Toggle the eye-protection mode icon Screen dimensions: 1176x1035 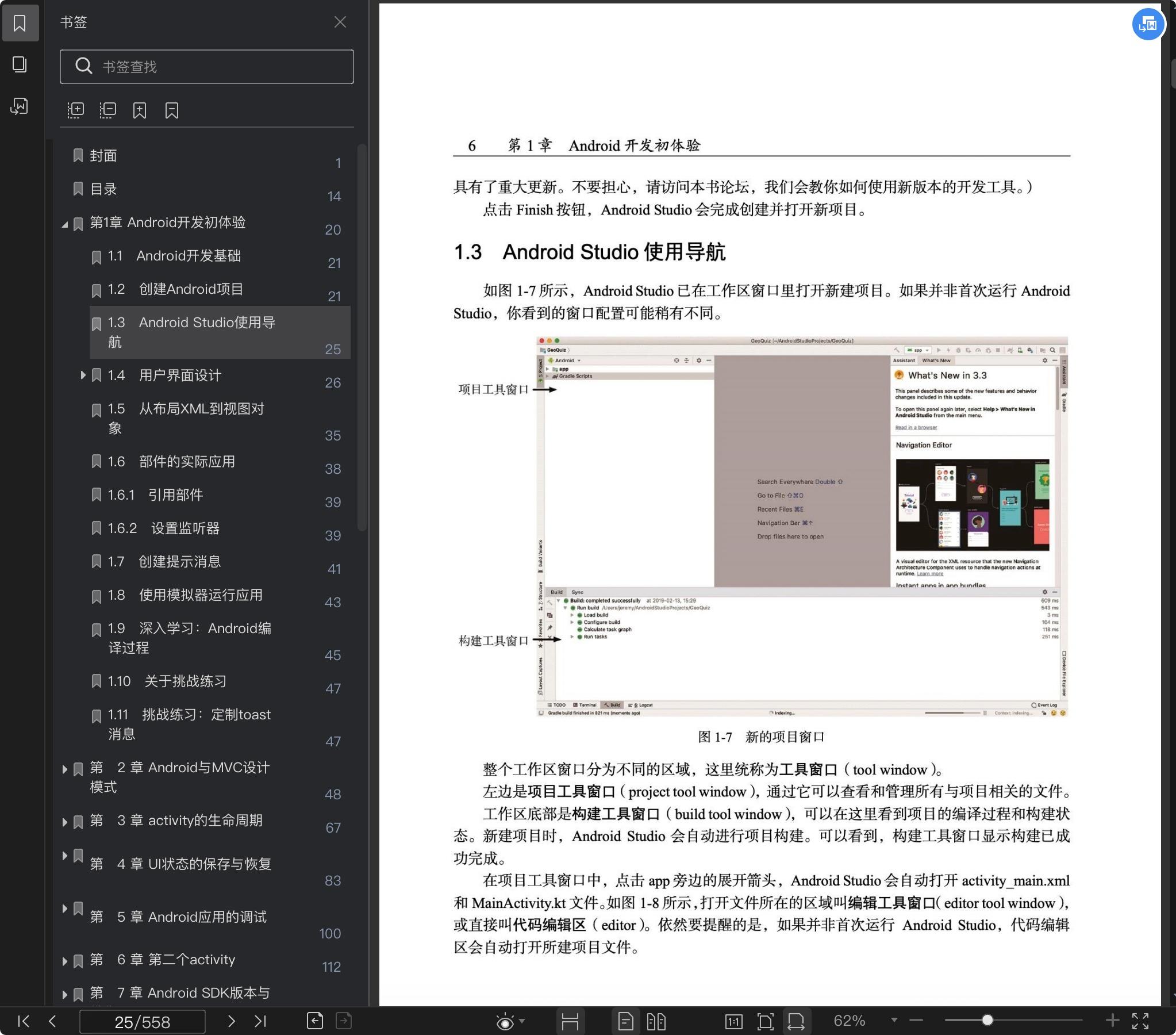pos(505,1021)
